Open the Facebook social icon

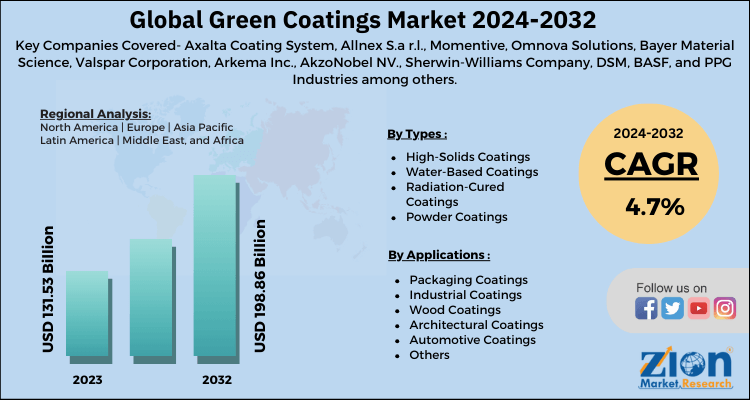click(646, 308)
